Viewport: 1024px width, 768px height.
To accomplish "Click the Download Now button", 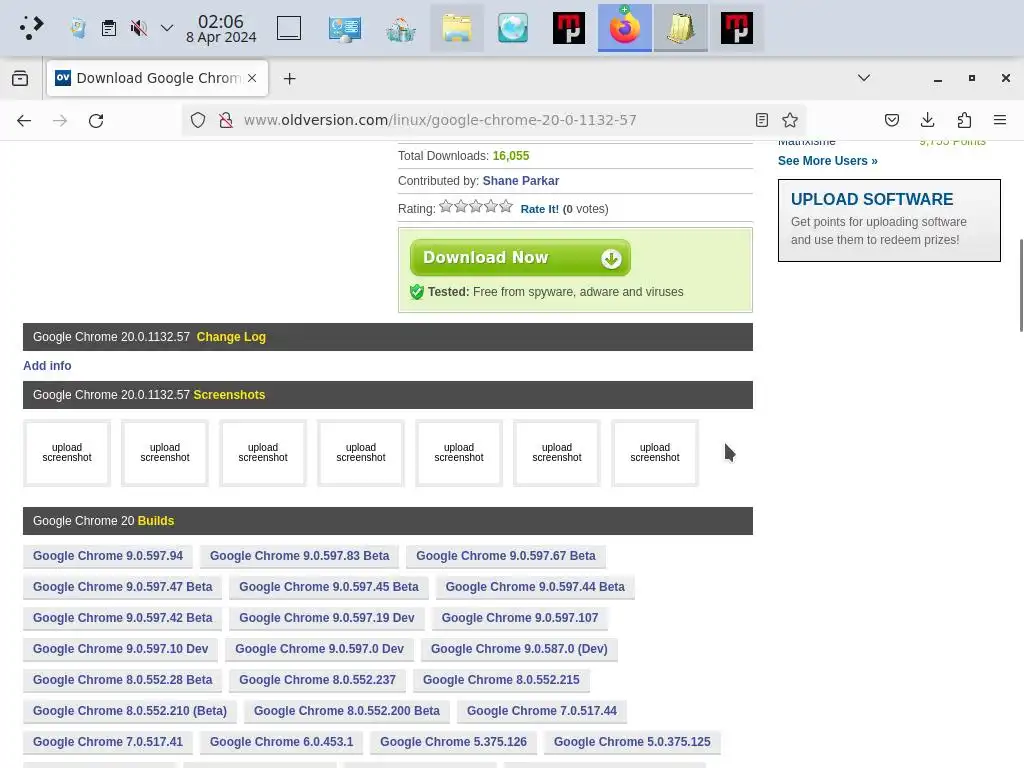I will tap(520, 258).
